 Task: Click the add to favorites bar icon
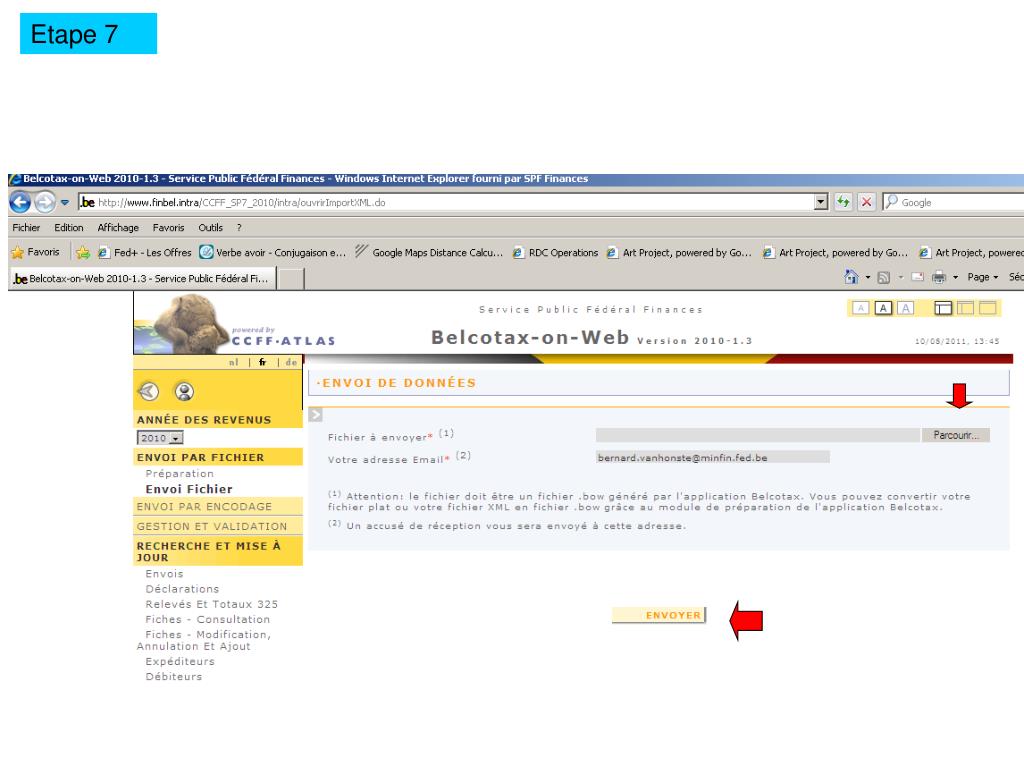click(82, 252)
